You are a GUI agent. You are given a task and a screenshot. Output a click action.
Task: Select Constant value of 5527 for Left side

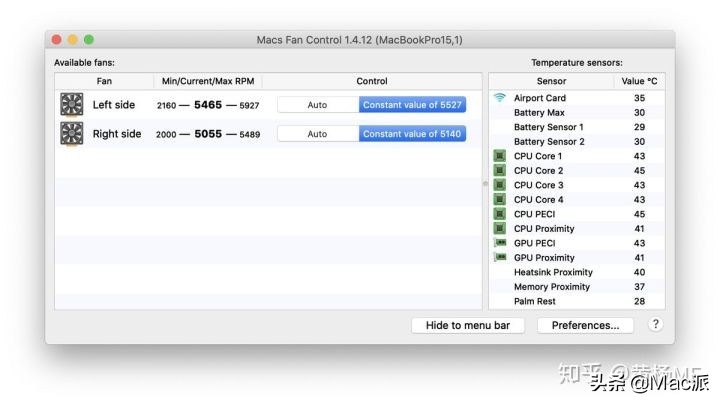(x=412, y=105)
